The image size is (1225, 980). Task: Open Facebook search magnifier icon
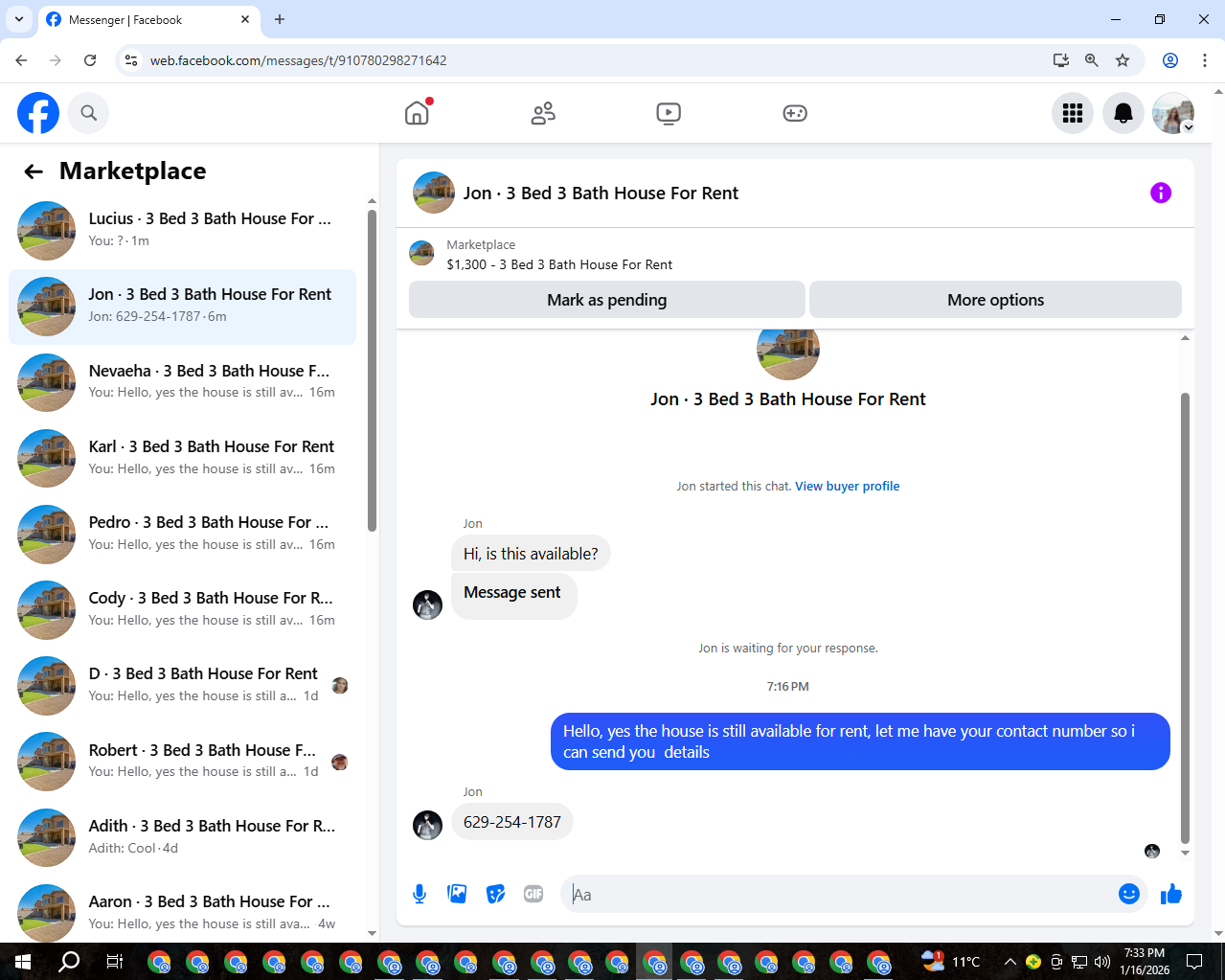click(x=88, y=113)
